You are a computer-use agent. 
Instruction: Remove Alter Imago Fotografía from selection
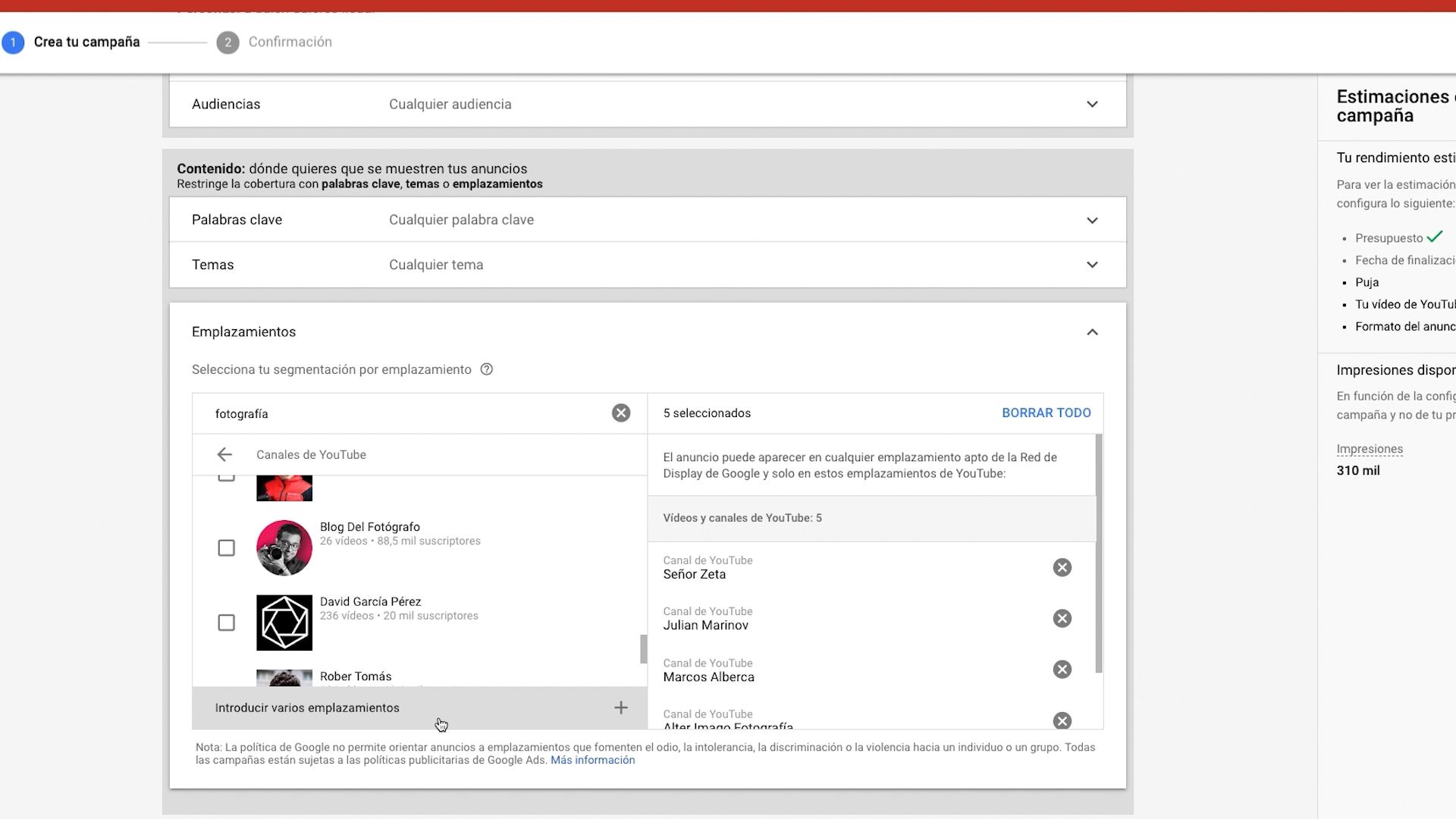click(x=1062, y=720)
